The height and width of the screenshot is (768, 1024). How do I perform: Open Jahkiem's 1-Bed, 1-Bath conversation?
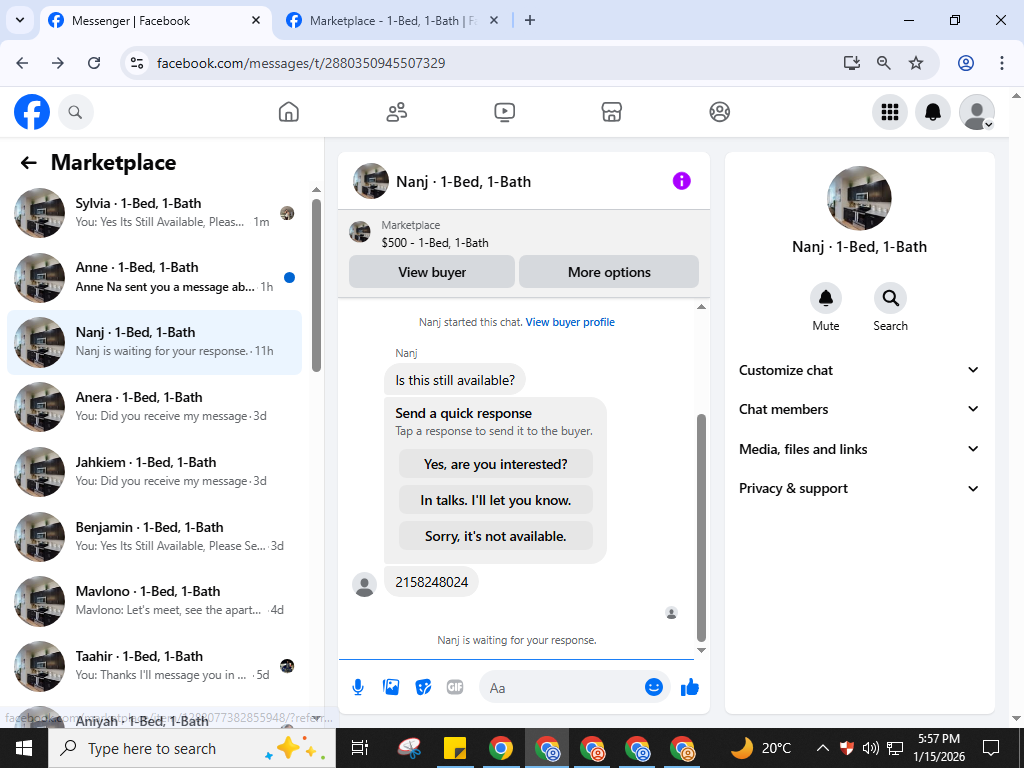[x=154, y=472]
